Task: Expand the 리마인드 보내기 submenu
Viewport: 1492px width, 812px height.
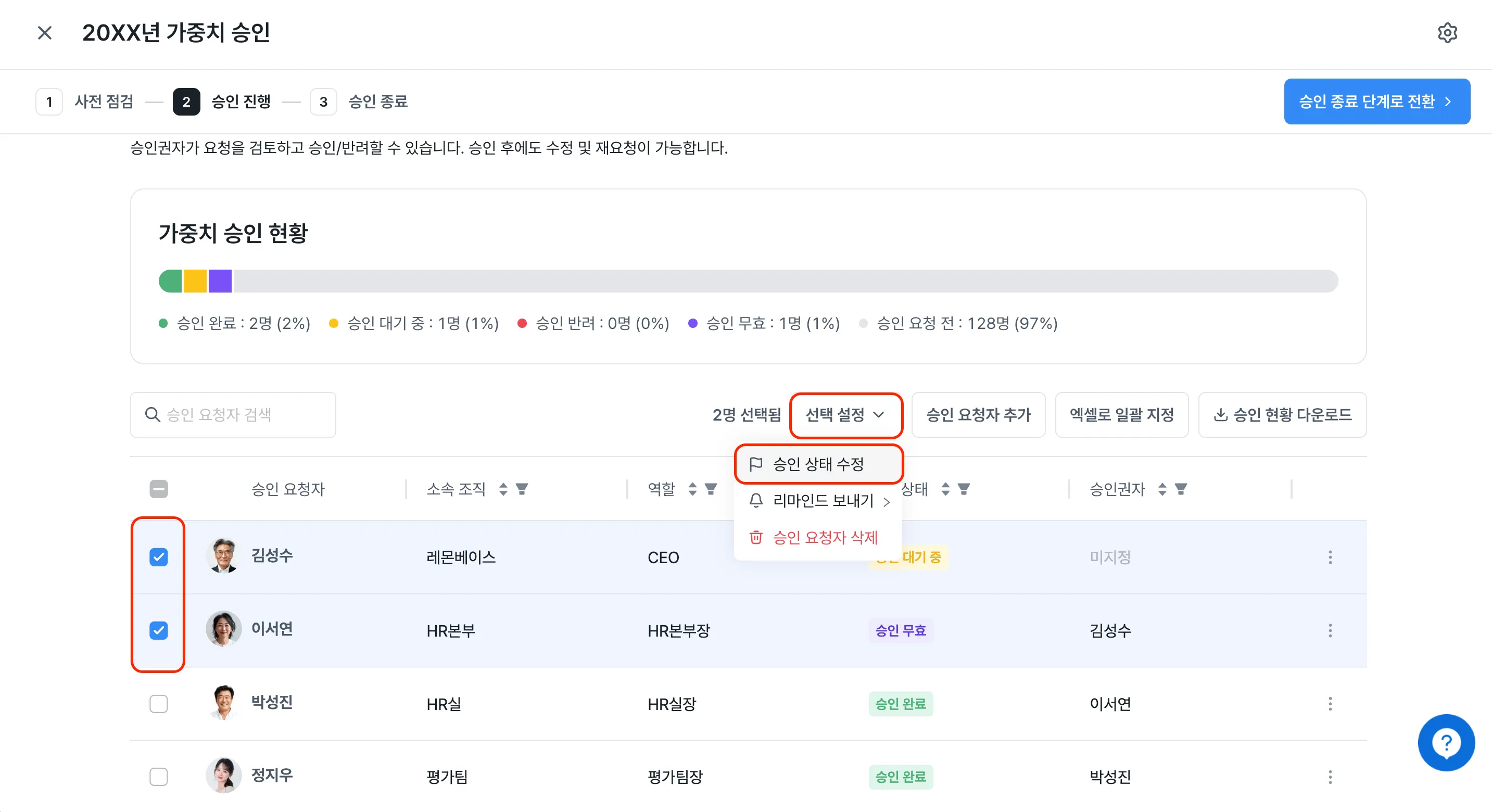Action: 818,500
